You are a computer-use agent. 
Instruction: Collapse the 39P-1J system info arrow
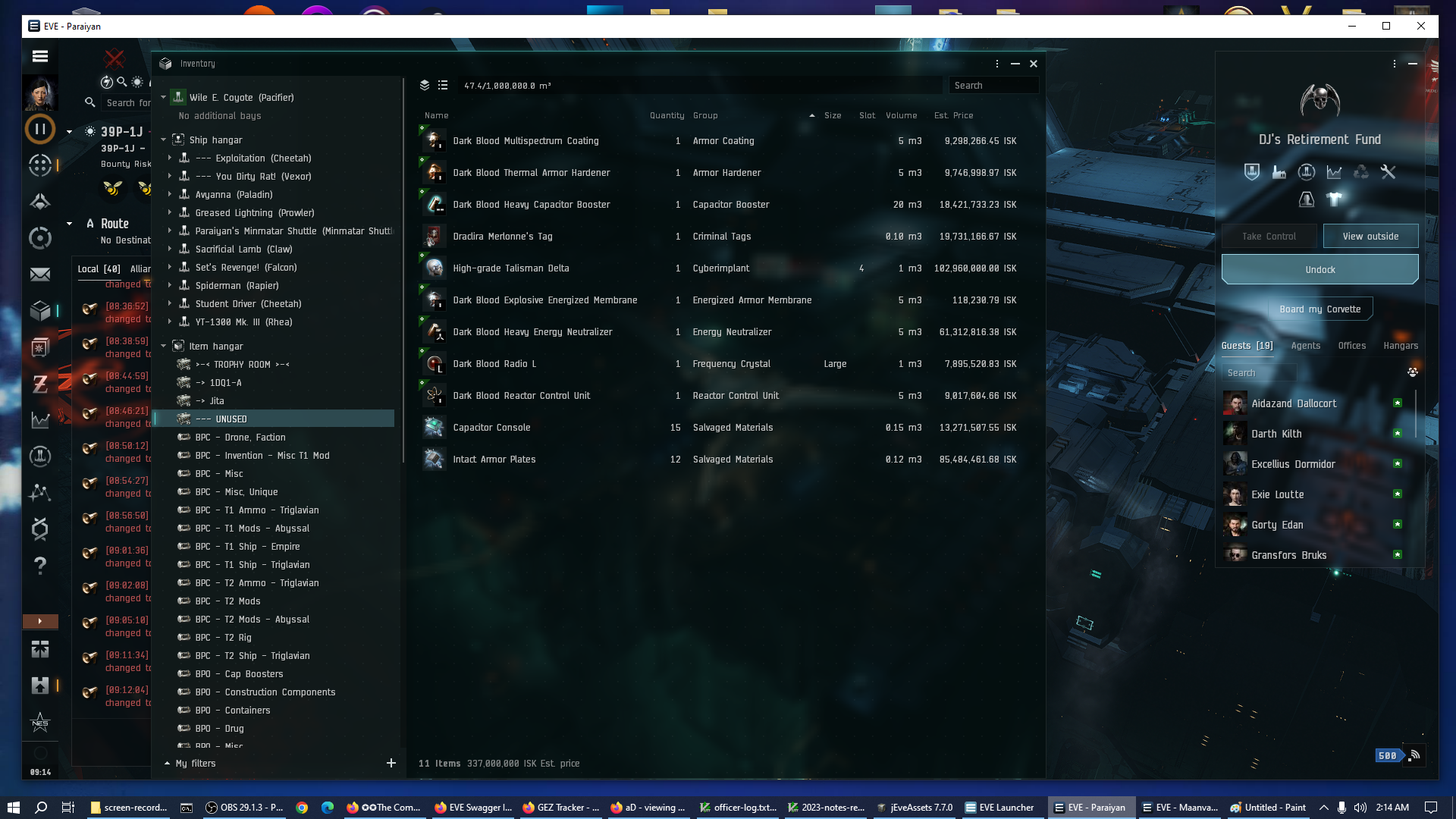69,131
